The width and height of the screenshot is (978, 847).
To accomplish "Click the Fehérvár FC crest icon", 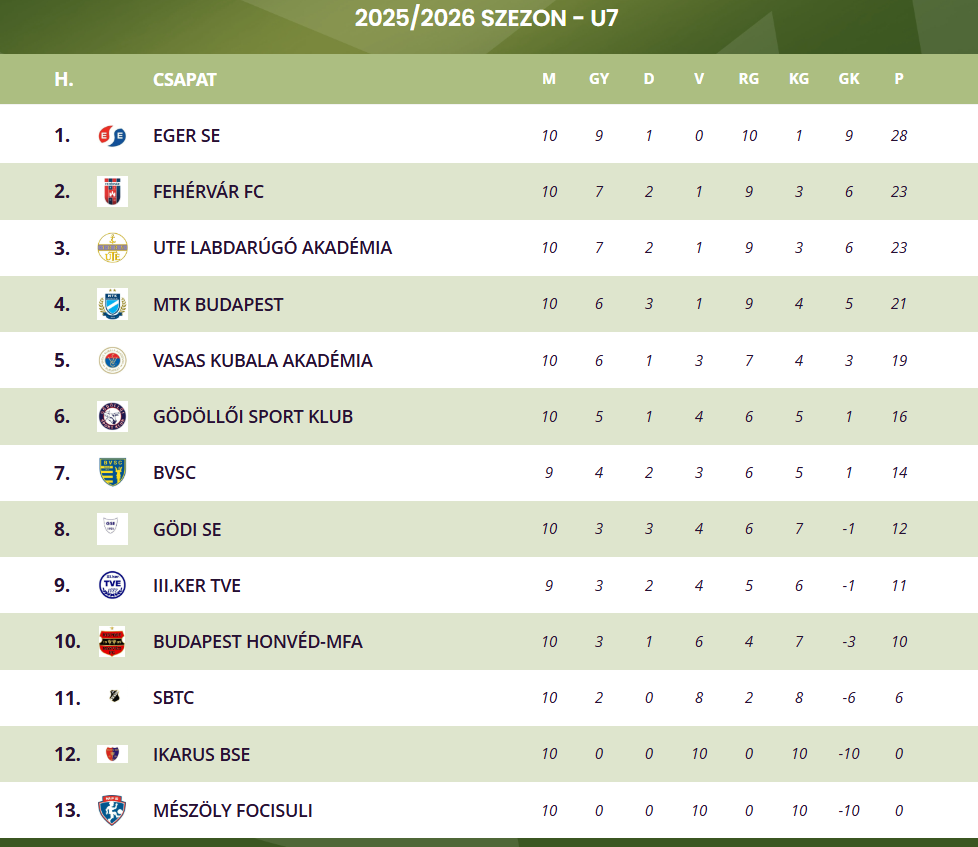I will pyautogui.click(x=112, y=191).
